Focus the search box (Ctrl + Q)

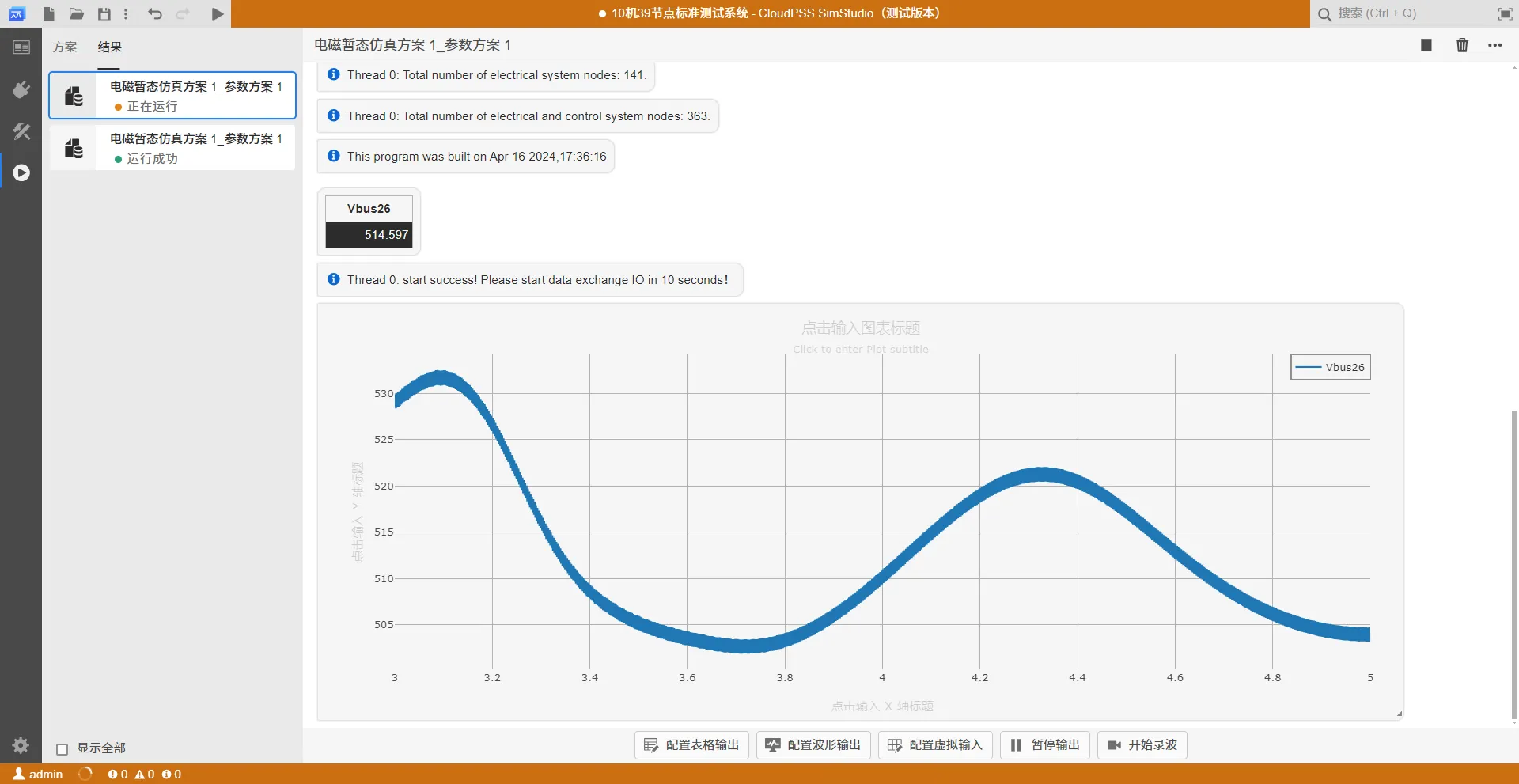(1400, 13)
